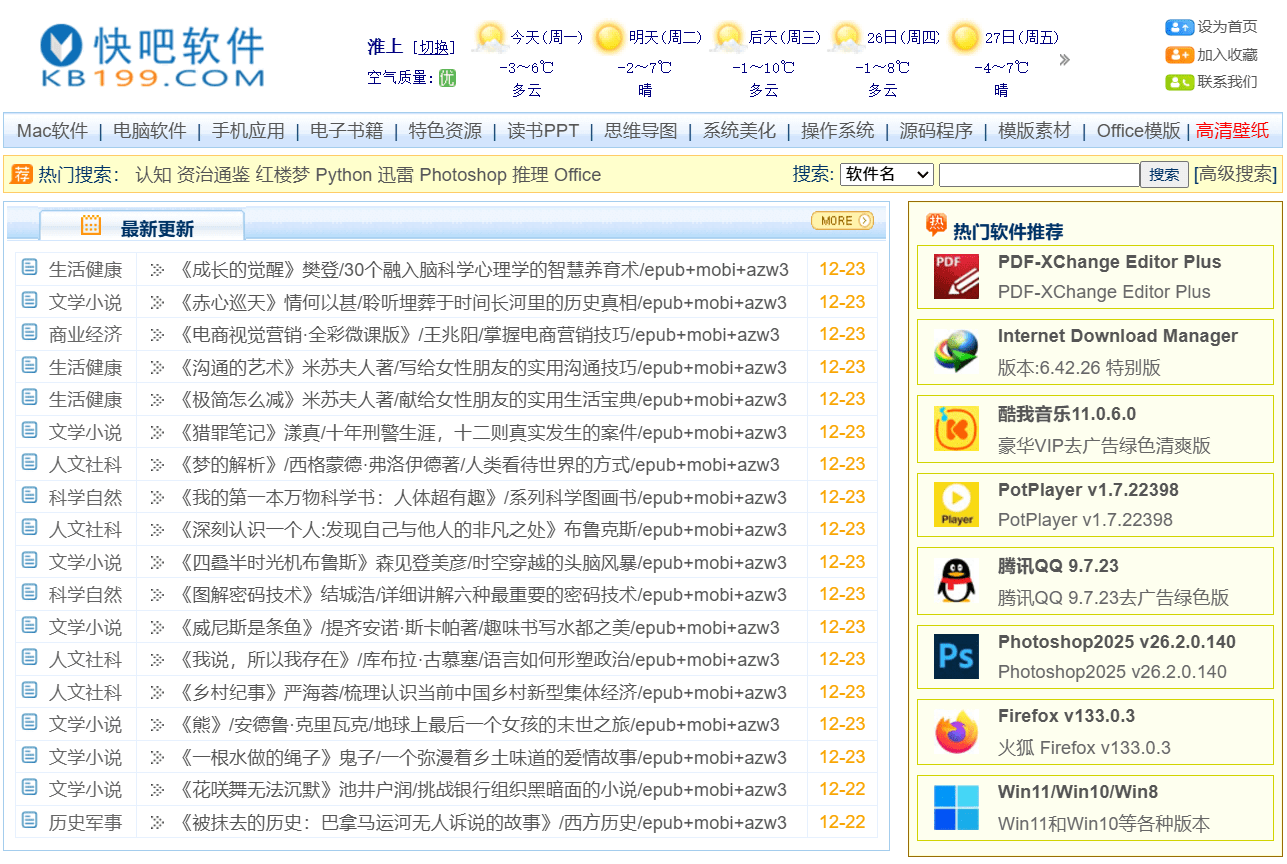Open Firefox v133.0.3 title link
1287x864 pixels.
(1066, 716)
